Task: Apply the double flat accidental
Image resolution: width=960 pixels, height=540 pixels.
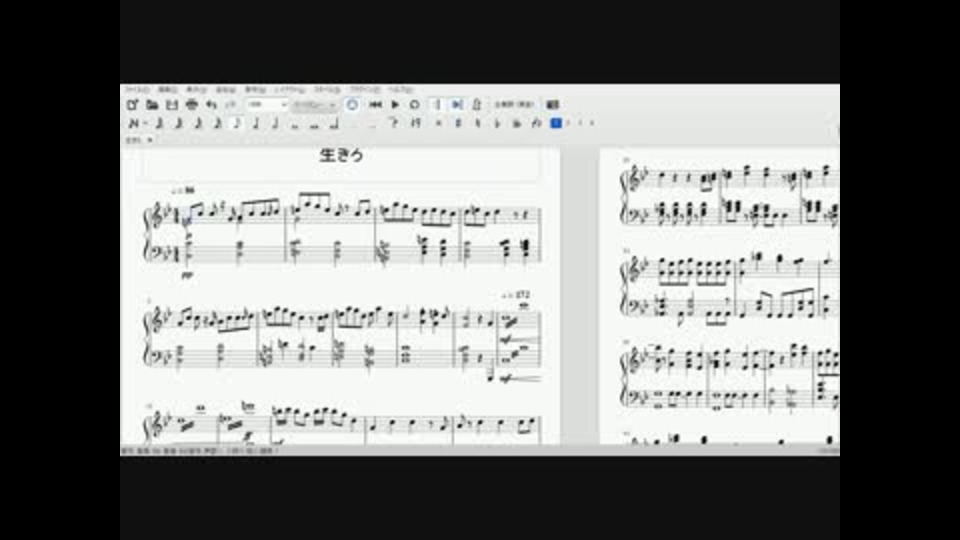Action: tap(517, 123)
